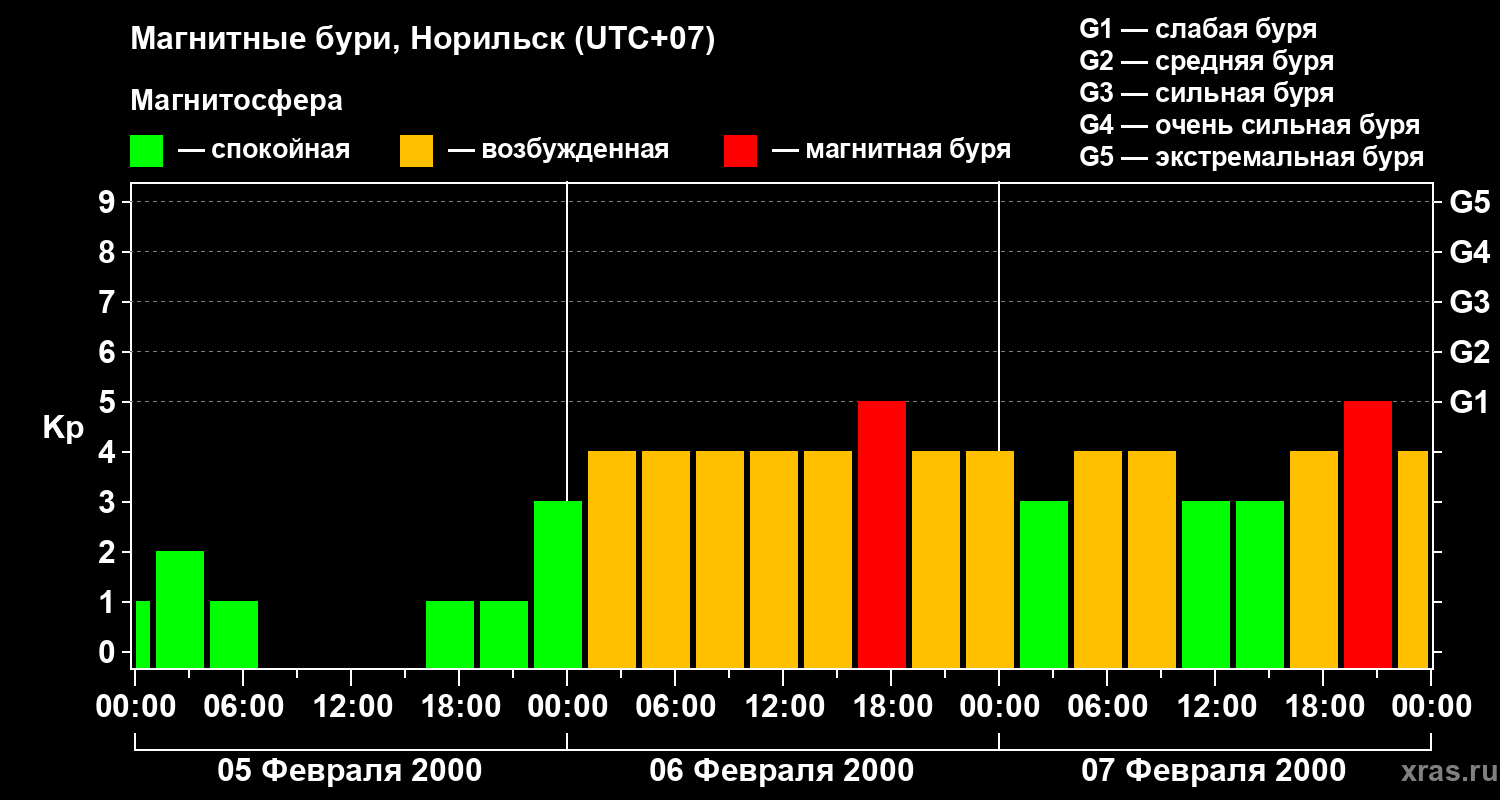This screenshot has height=800, width=1500.
Task: Select the red storm bar on 06 Февраля
Action: click(882, 534)
